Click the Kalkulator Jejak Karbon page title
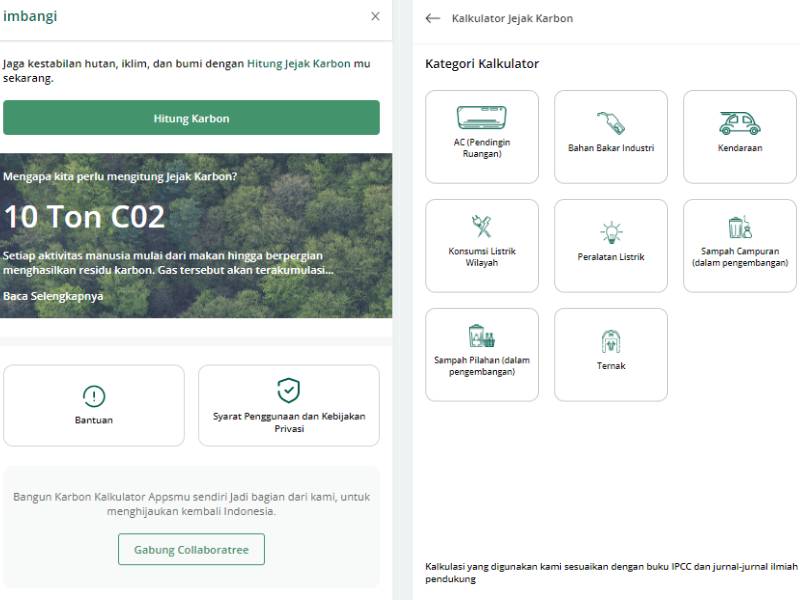 [x=512, y=18]
